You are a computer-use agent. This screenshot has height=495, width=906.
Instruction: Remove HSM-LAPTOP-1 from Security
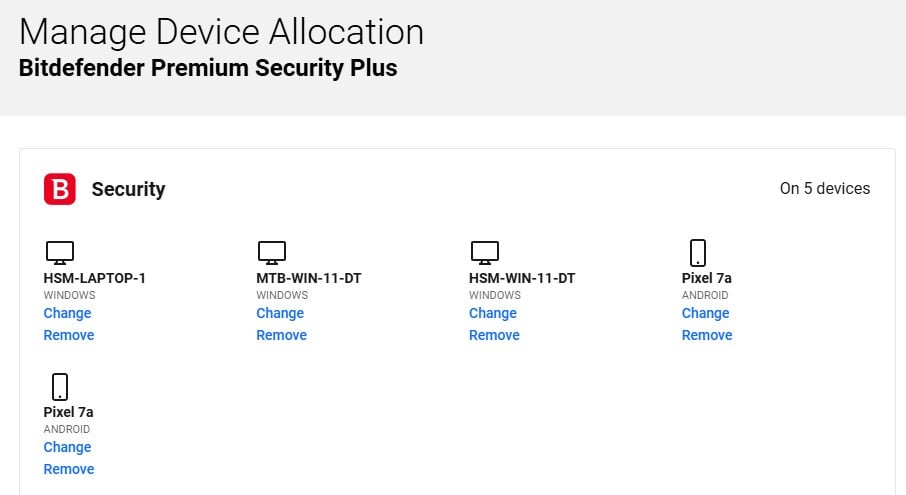tap(69, 335)
